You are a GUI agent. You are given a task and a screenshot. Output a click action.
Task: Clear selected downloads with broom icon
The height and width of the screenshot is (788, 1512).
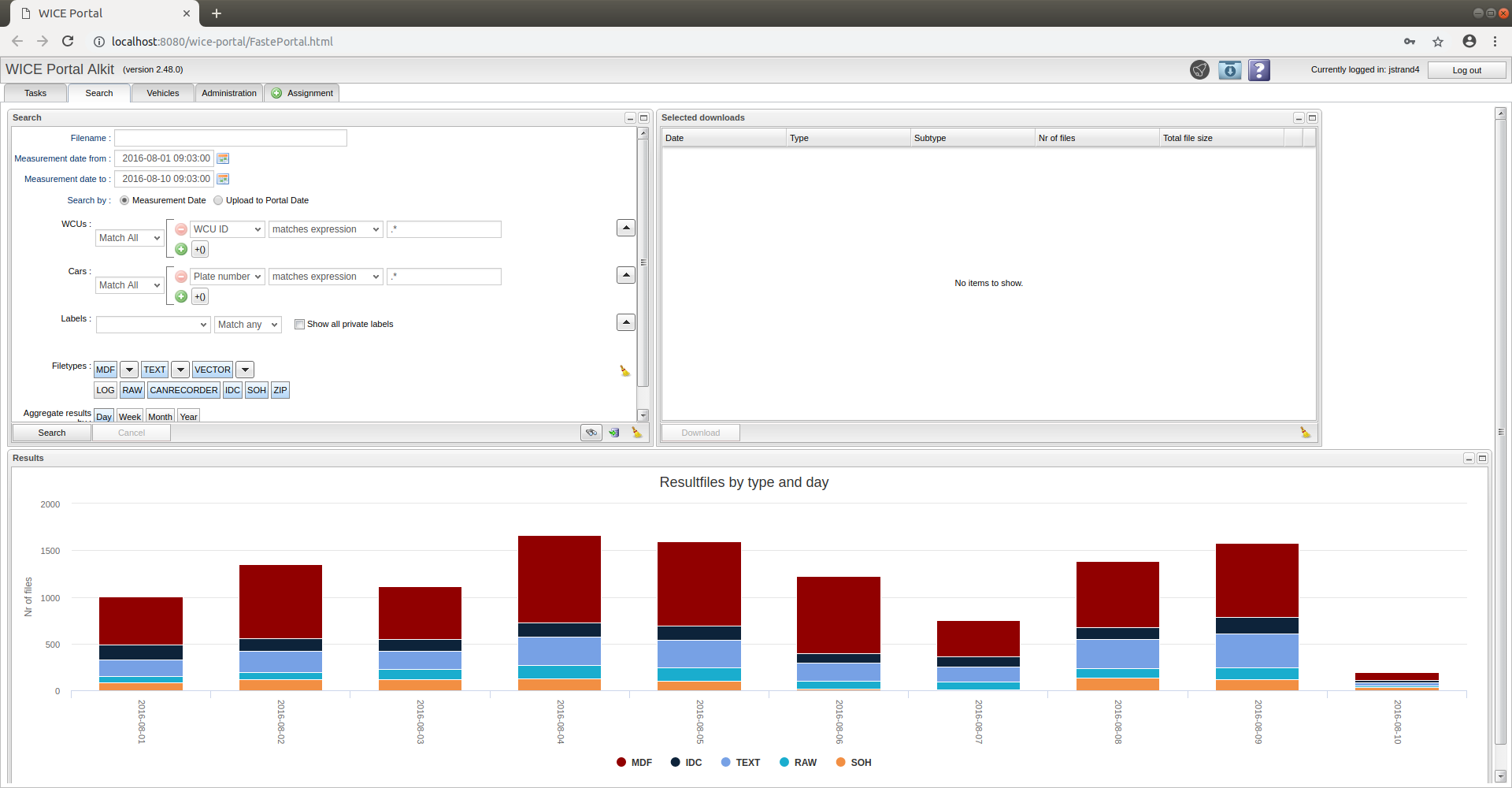tap(1305, 433)
